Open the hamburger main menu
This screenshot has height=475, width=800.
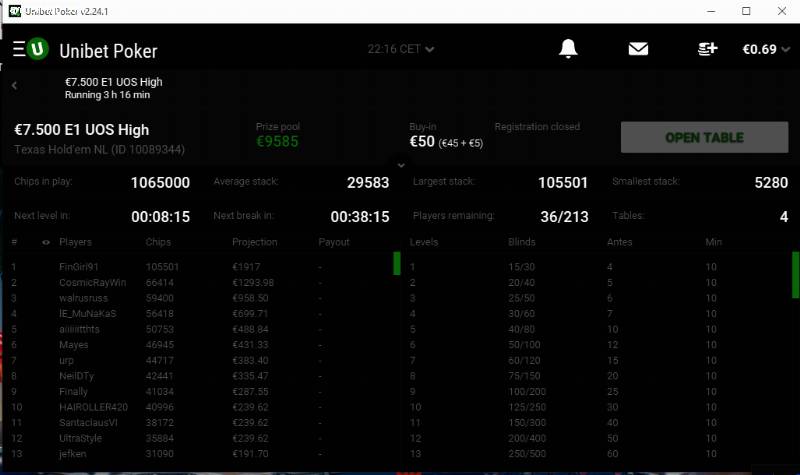[19, 49]
